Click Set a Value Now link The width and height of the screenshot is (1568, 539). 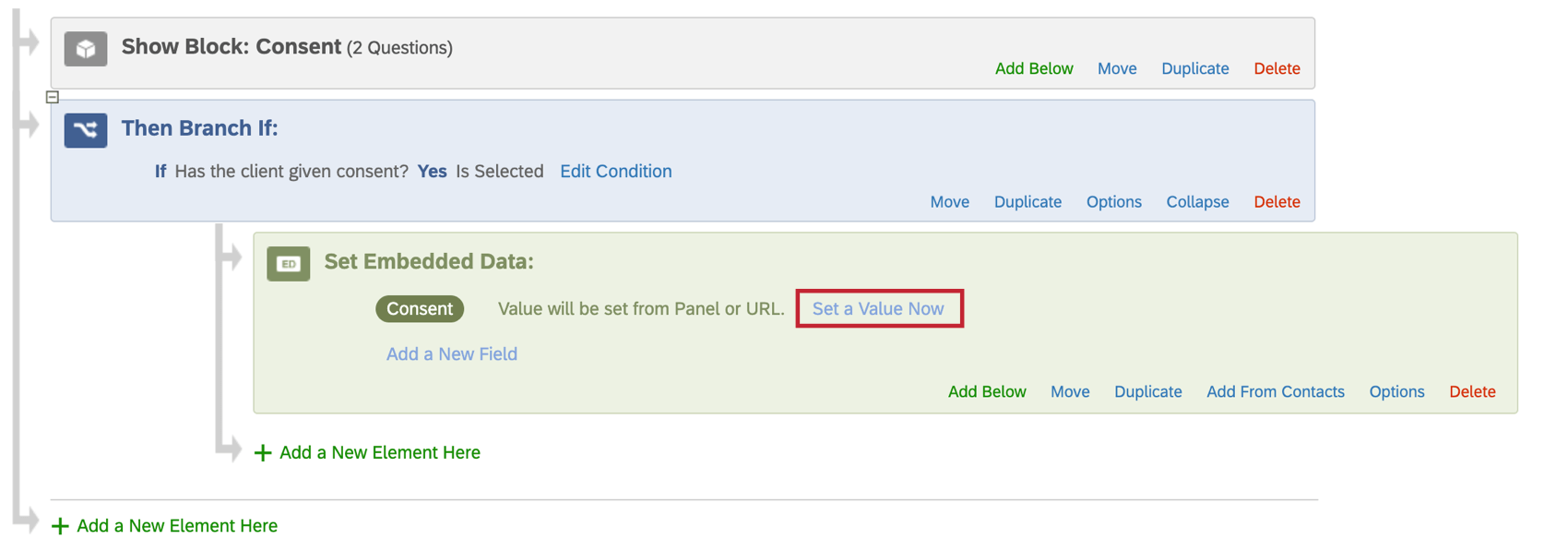878,309
